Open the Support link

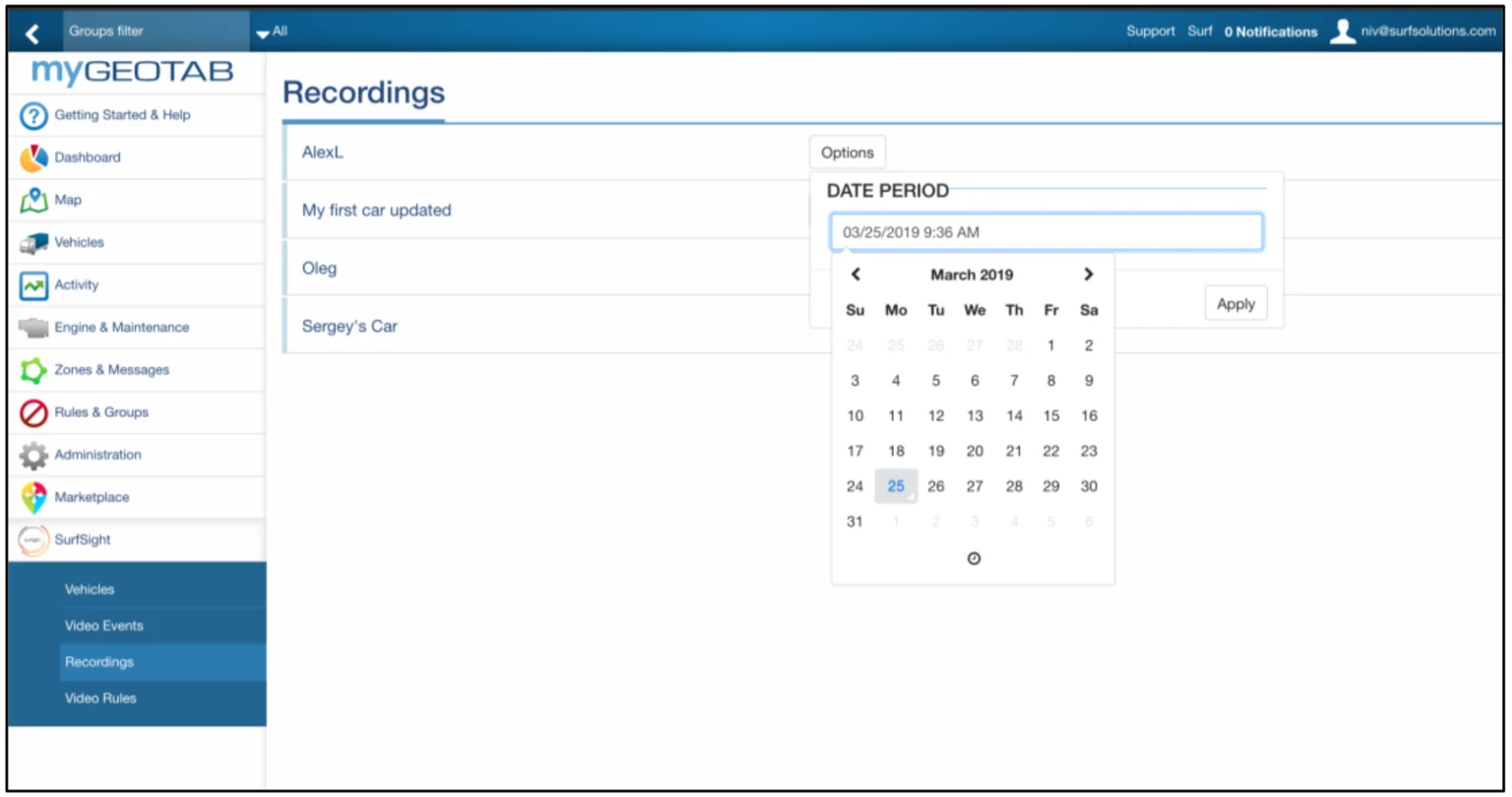[1151, 31]
